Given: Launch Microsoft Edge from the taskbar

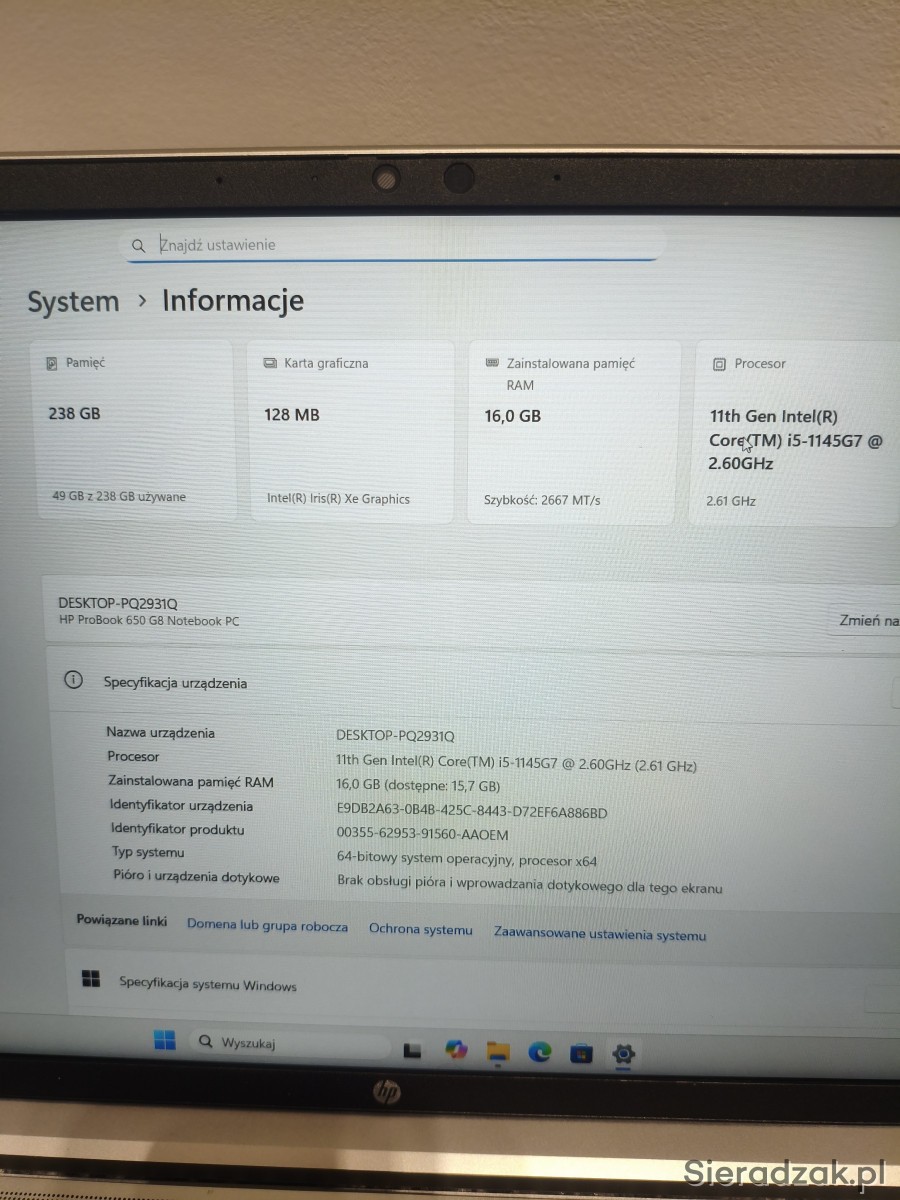Looking at the screenshot, I should click(540, 1052).
